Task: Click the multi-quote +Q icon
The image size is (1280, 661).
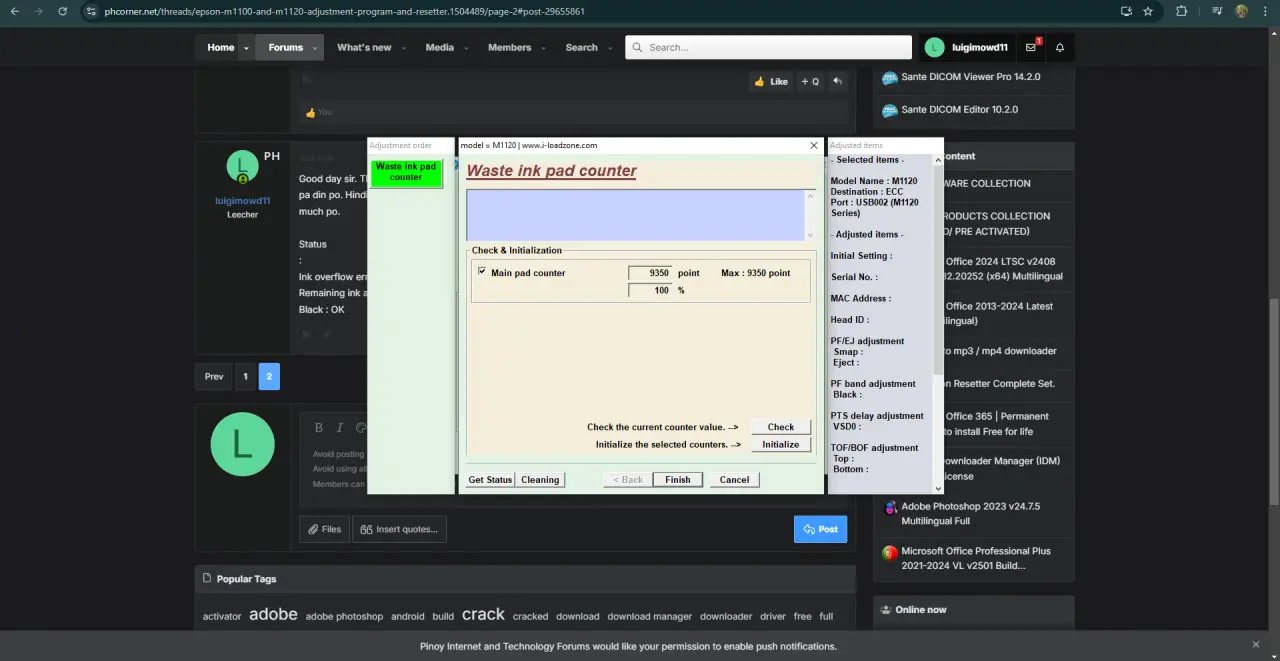Action: pyautogui.click(x=810, y=81)
